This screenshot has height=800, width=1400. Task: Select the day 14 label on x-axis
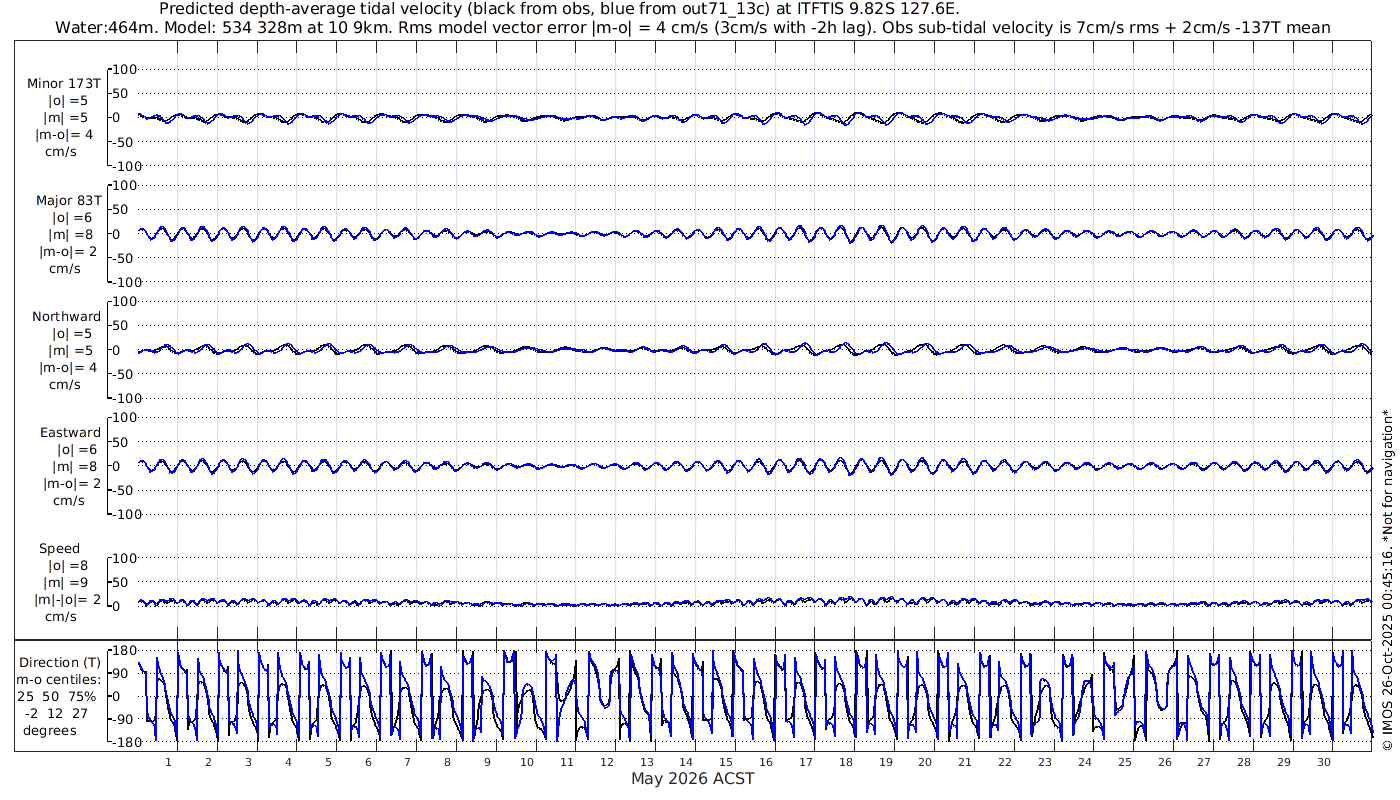[686, 762]
